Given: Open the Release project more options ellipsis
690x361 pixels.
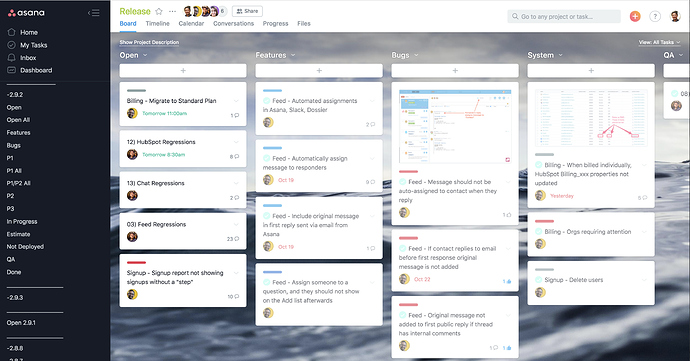Looking at the screenshot, I should point(172,11).
